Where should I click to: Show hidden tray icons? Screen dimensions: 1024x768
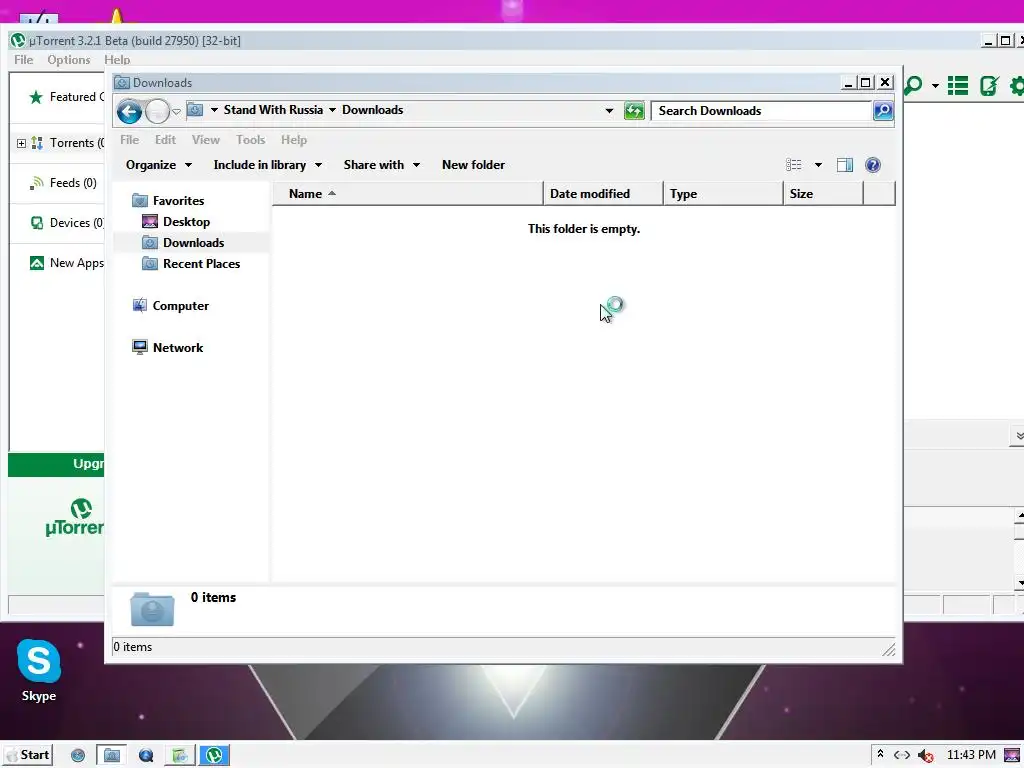point(880,754)
